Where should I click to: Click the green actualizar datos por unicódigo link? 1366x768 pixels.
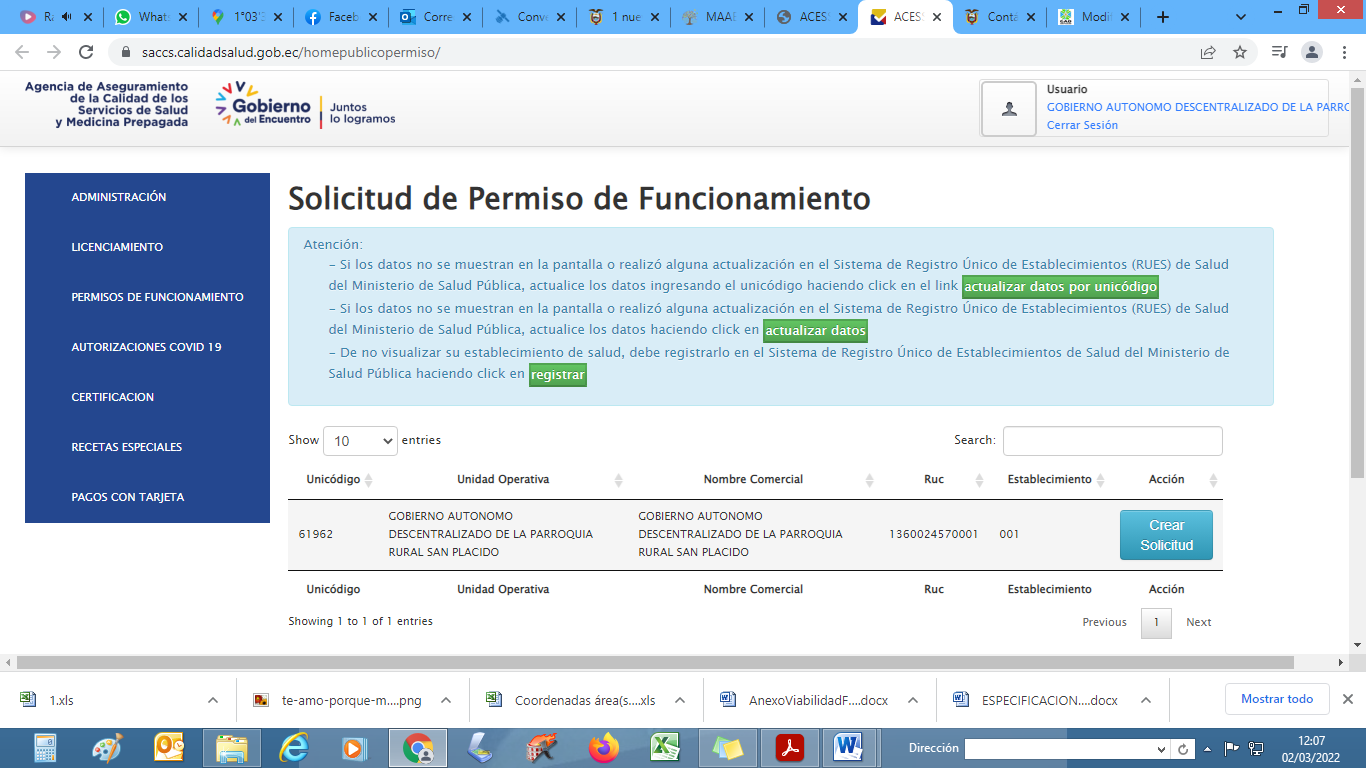point(1060,287)
